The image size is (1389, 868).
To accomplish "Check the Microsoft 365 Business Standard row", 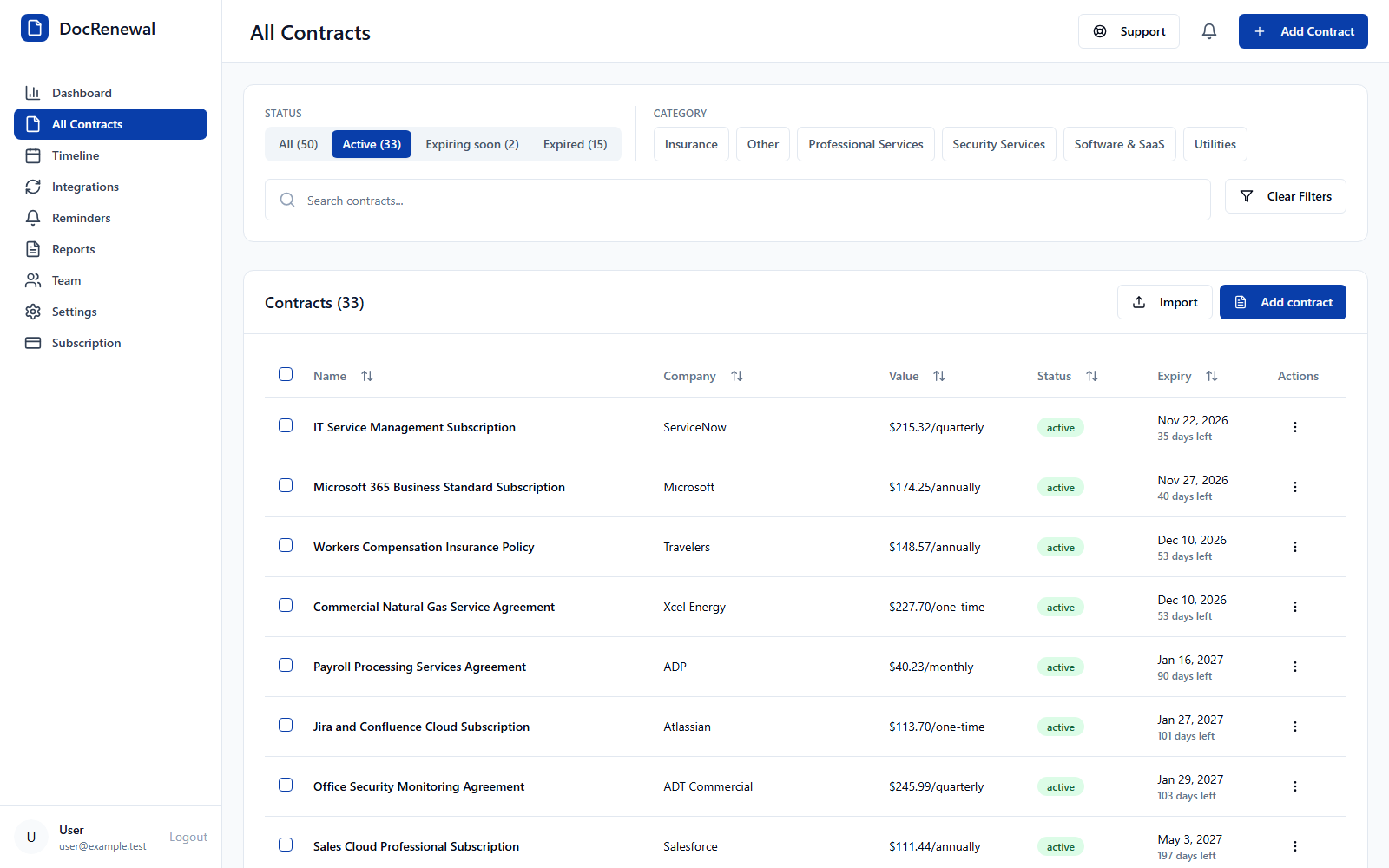I will [x=286, y=485].
